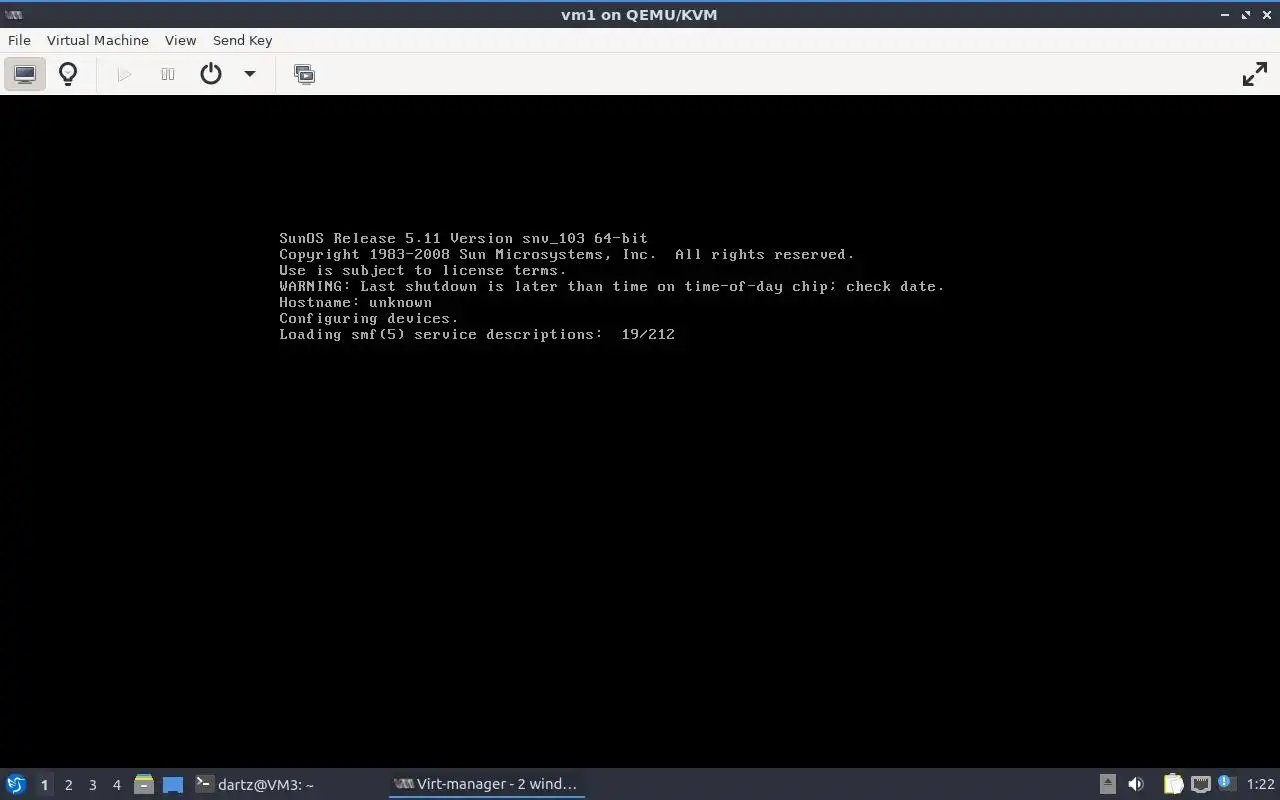Switch to workspace 4
The image size is (1280, 800).
point(116,785)
